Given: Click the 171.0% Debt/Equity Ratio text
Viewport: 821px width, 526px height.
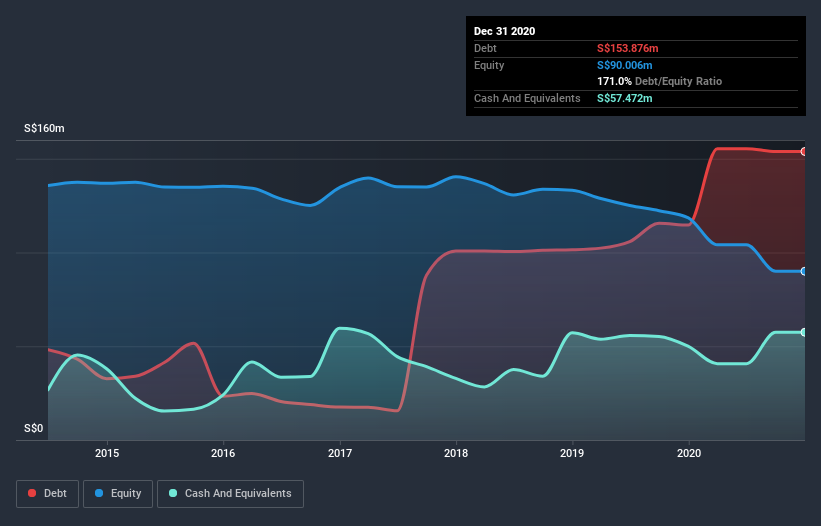Looking at the screenshot, I should (659, 81).
